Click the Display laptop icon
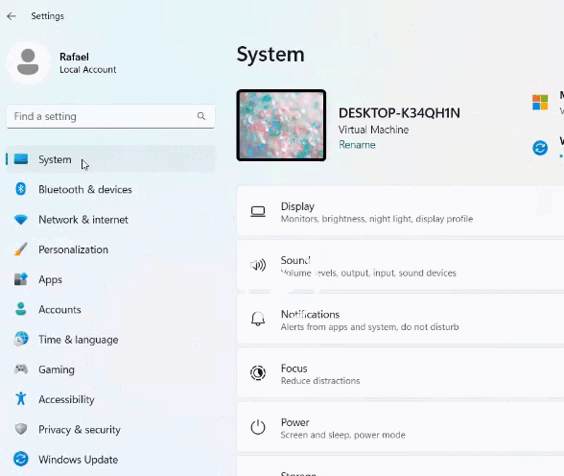564x476 pixels. click(258, 212)
